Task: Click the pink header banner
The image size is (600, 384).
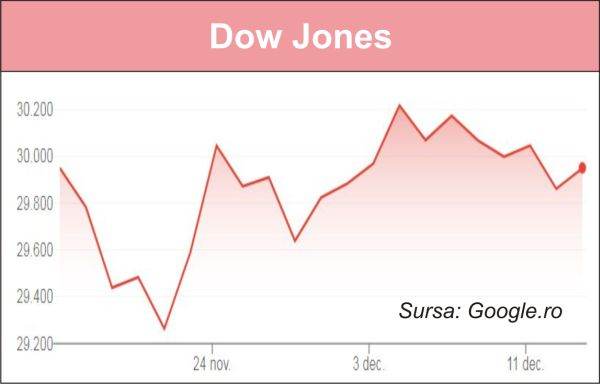Action: coord(300,36)
